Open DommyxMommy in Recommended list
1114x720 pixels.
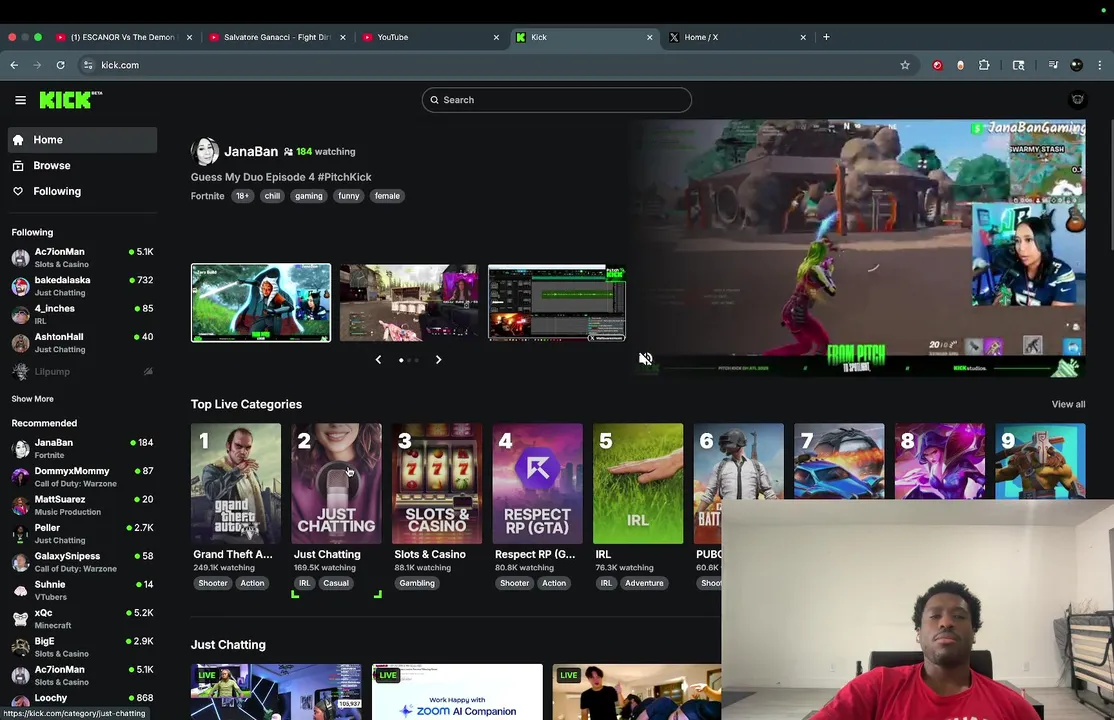pyautogui.click(x=82, y=477)
